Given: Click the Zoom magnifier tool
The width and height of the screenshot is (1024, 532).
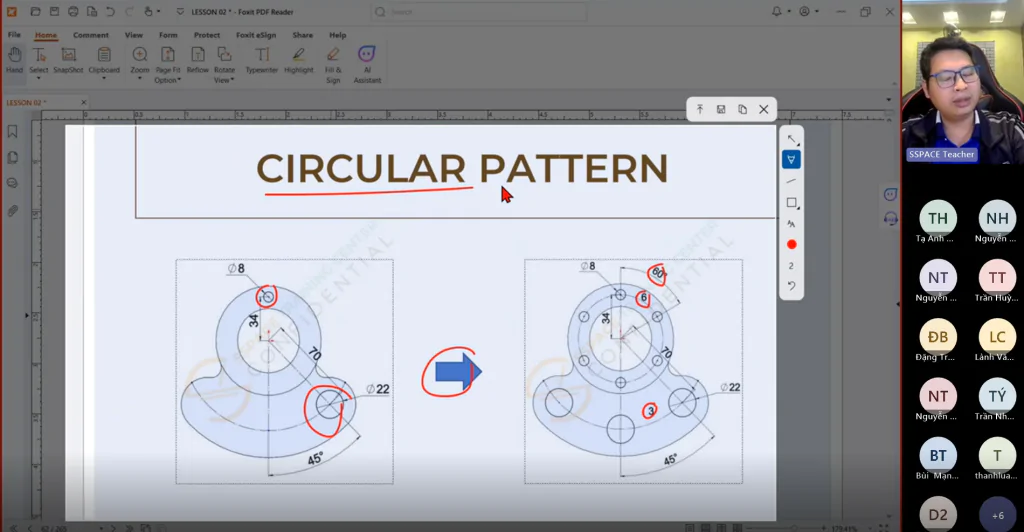Looking at the screenshot, I should 140,61.
